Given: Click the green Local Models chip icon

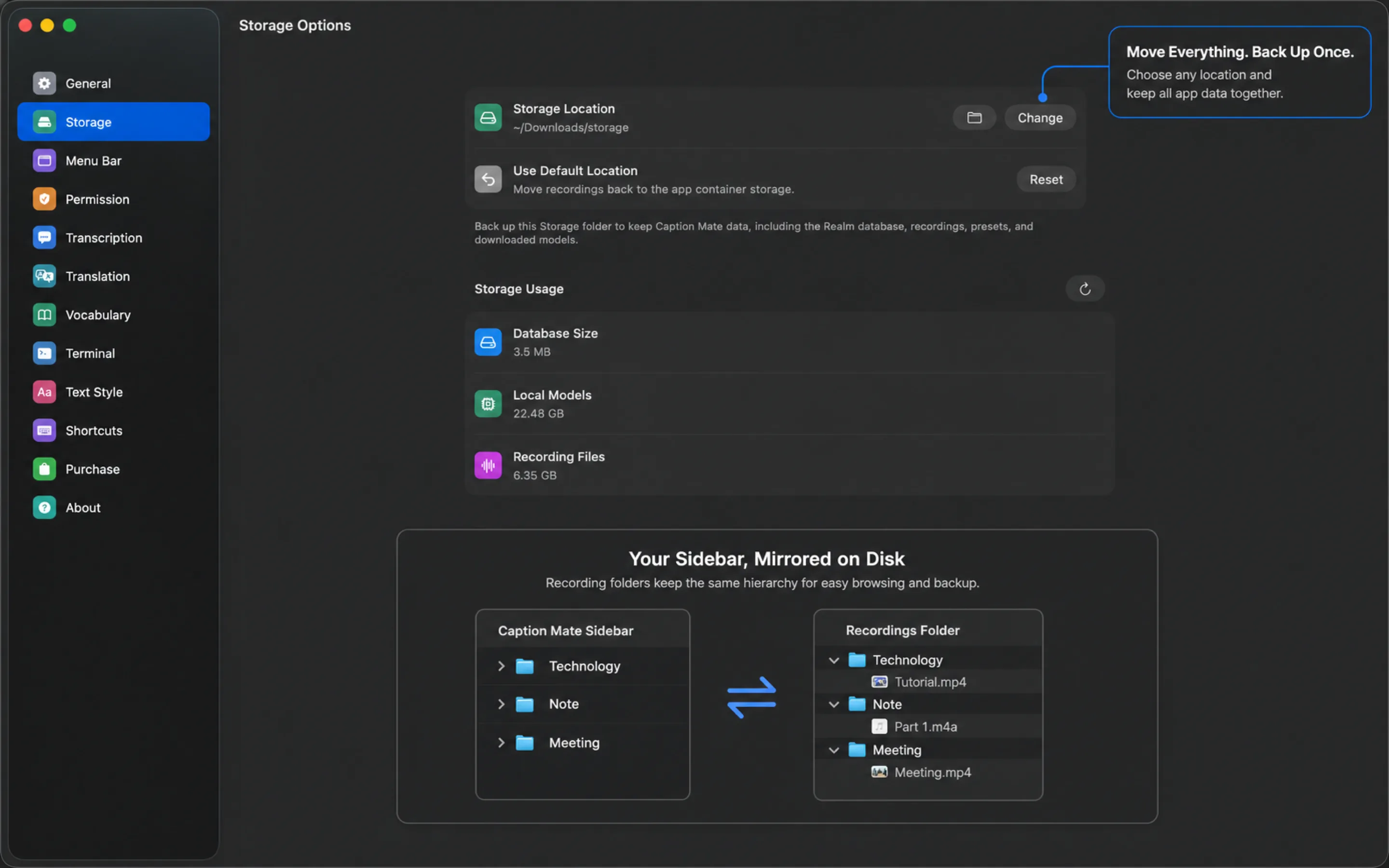Looking at the screenshot, I should [x=488, y=404].
